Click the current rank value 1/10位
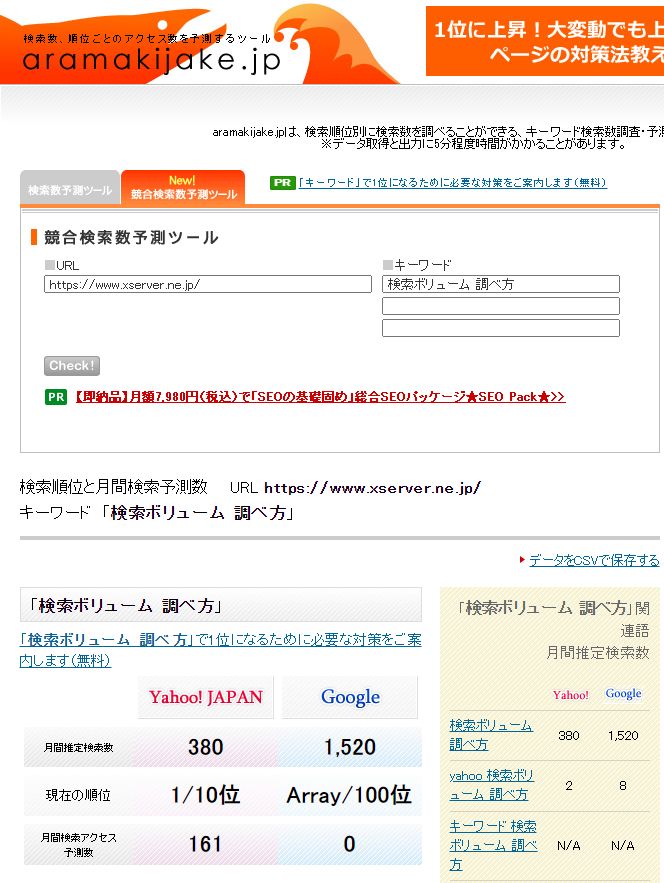Viewport: 664px width, 883px height. [206, 795]
